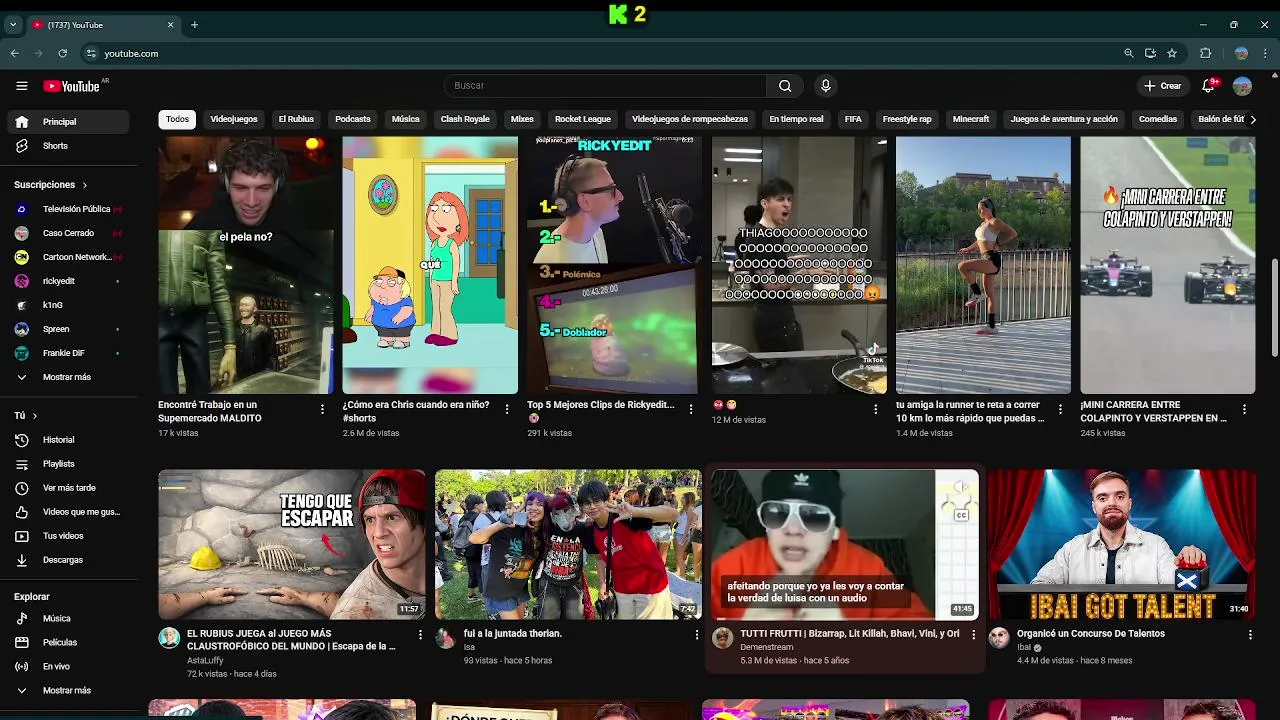This screenshot has width=1280, height=720.
Task: Play the Supermercado MALDITO short thumbnail
Action: 245,265
